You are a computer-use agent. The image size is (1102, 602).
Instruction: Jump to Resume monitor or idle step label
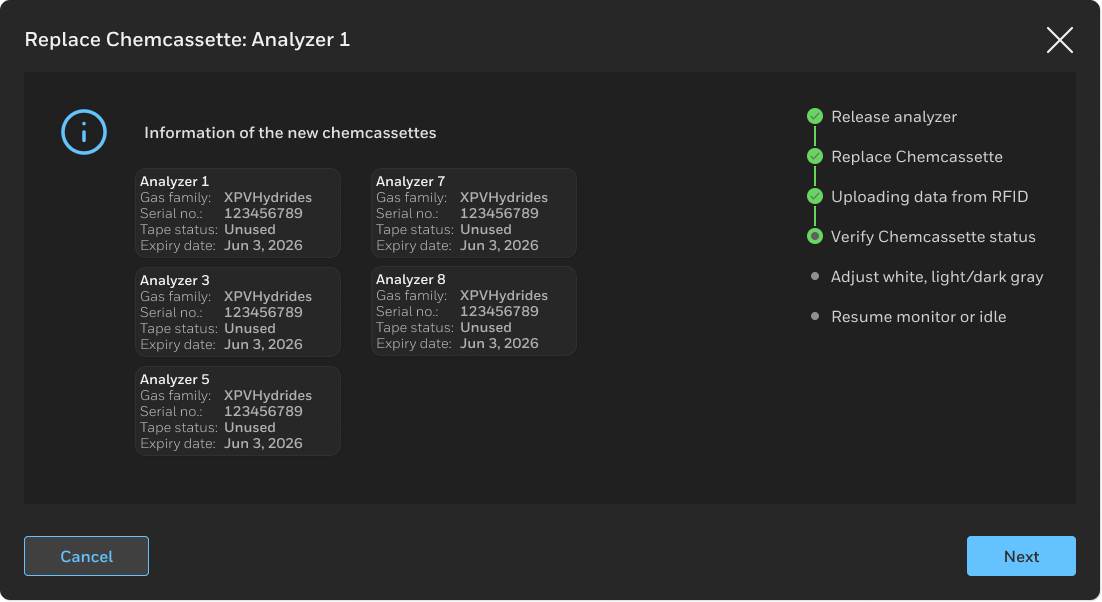click(x=918, y=317)
